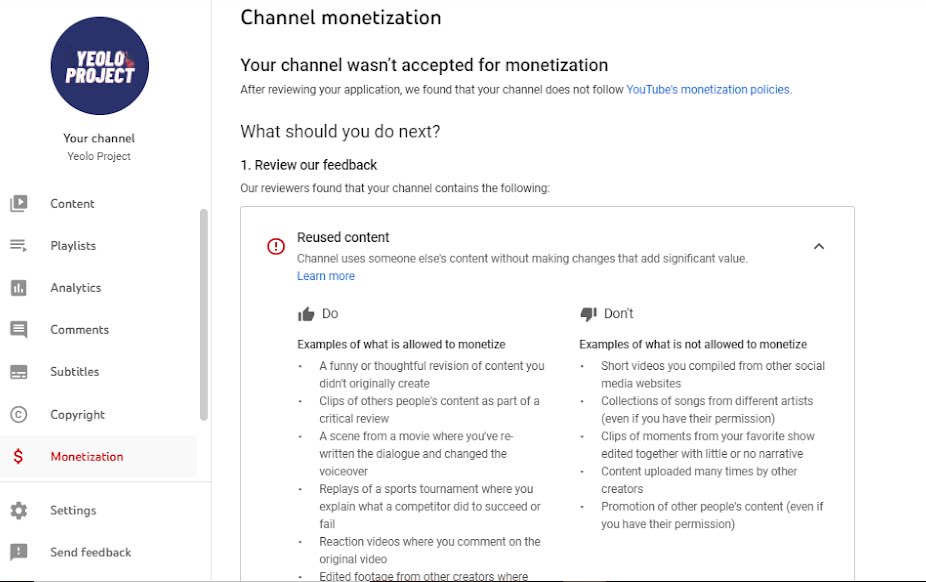Screen dimensions: 926x582
Task: Select the Subtitles icon in sidebar
Action: click(18, 372)
